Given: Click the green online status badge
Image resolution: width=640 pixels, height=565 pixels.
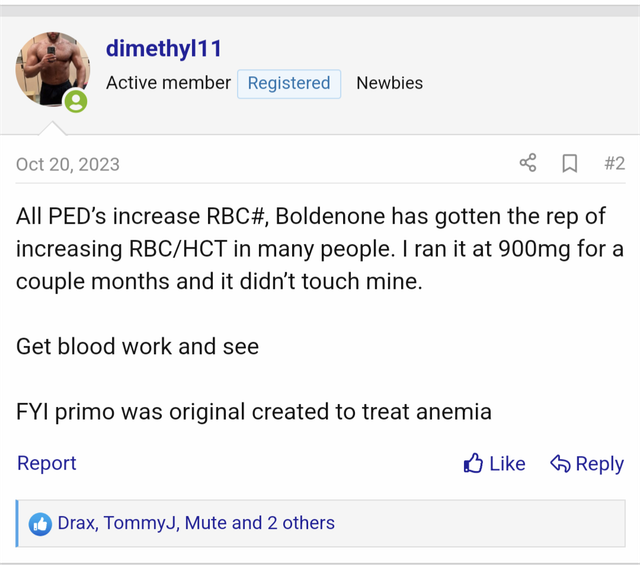Looking at the screenshot, I should (x=75, y=101).
